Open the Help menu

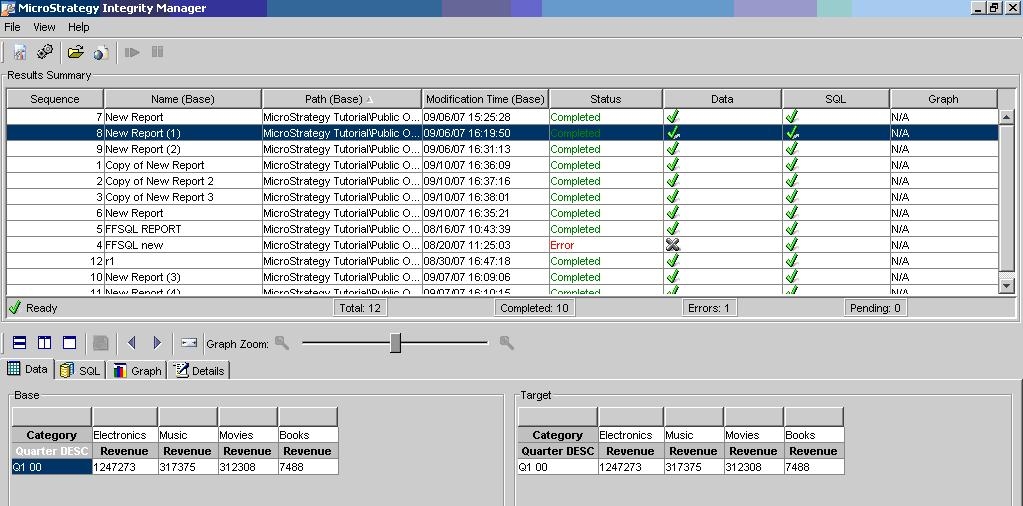click(78, 27)
